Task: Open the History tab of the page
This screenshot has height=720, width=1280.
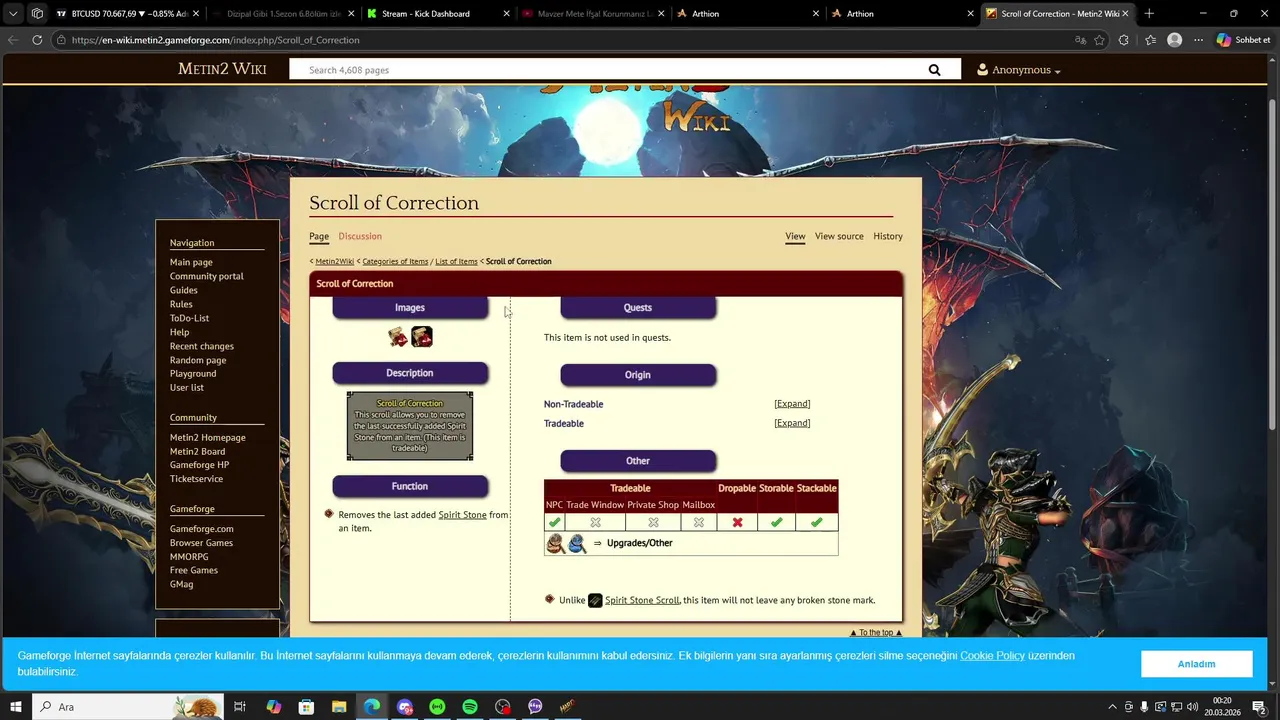Action: (x=888, y=236)
